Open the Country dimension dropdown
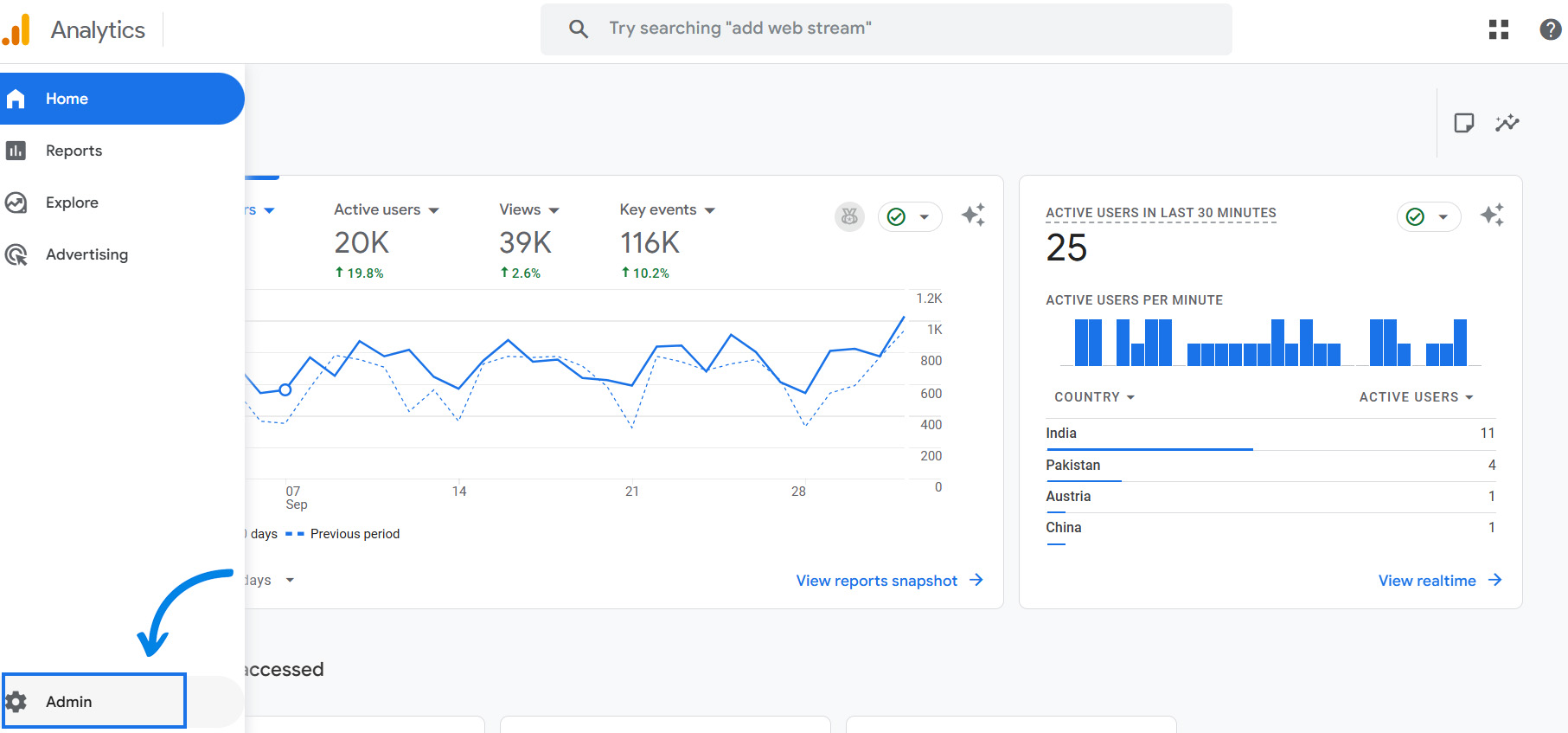The image size is (1568, 733). 1094,397
